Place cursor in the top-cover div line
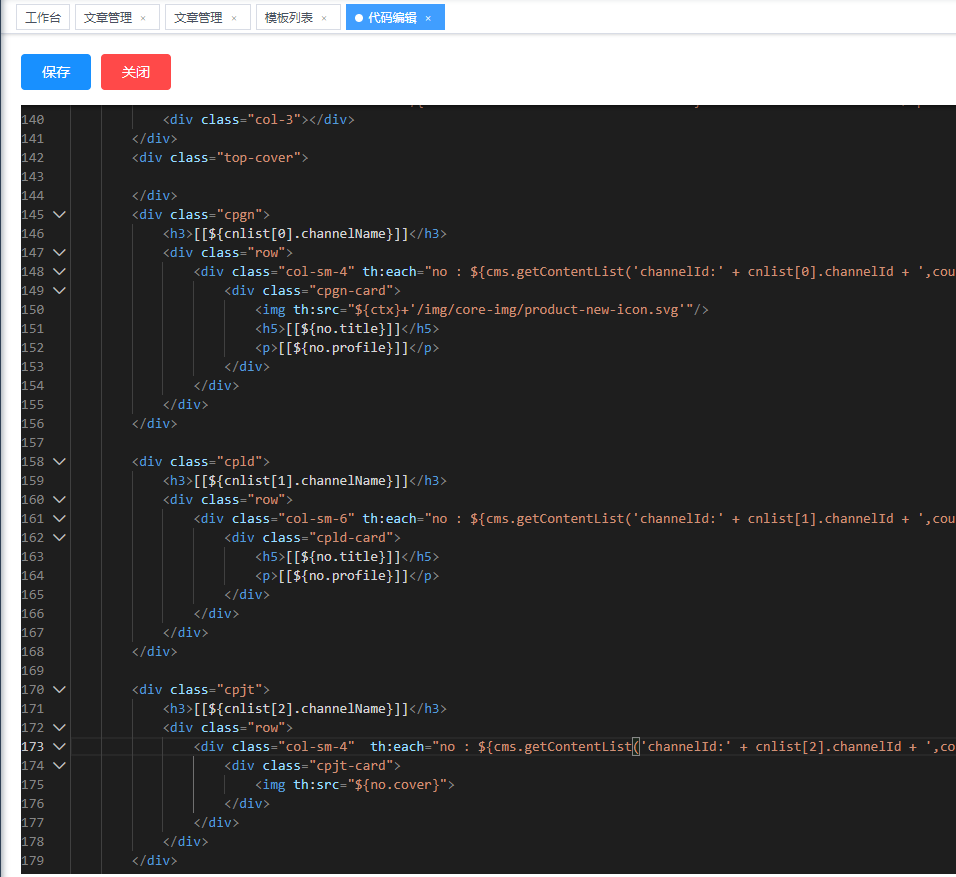The height and width of the screenshot is (877, 956). click(x=220, y=157)
